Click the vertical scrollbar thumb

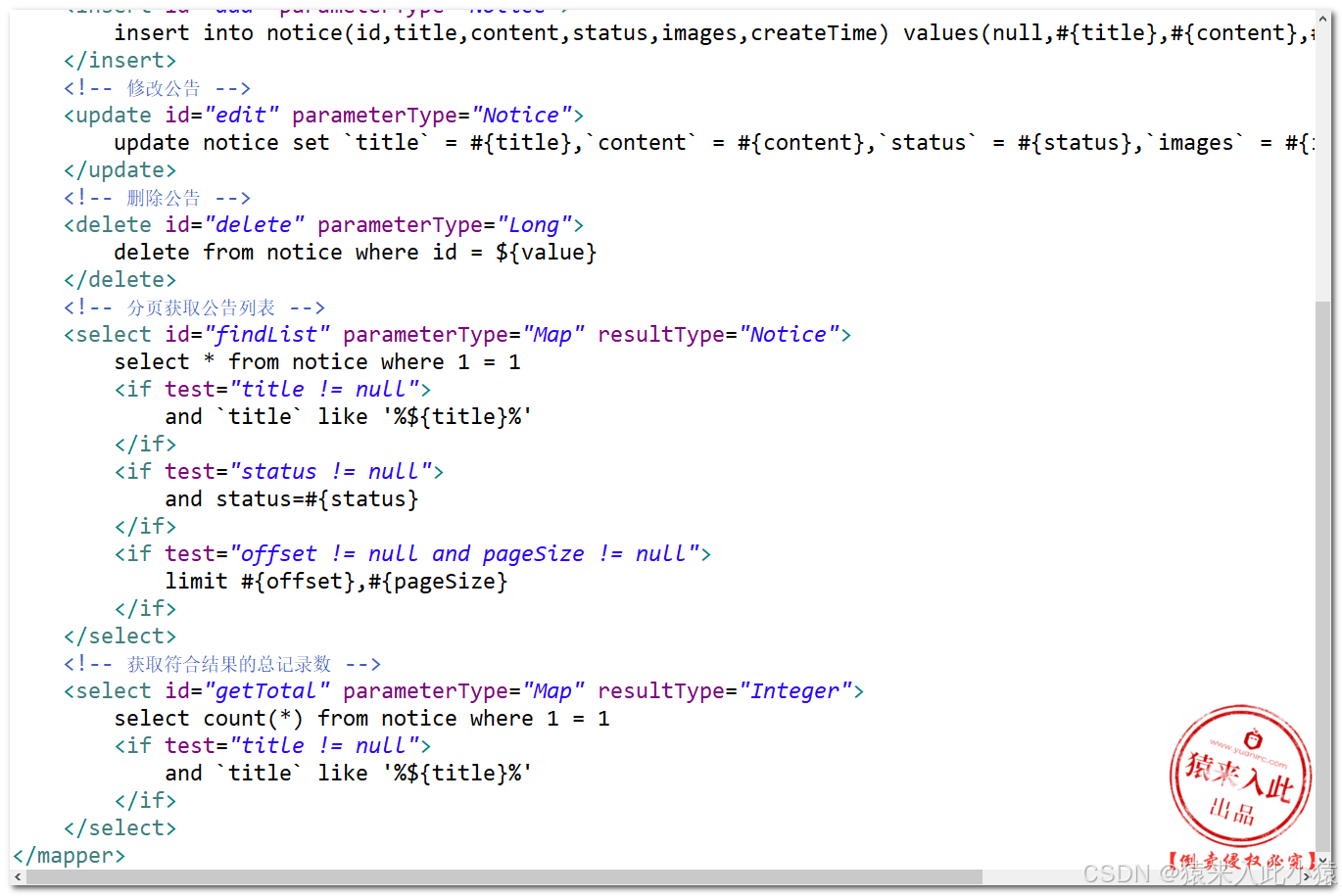coord(1323,578)
